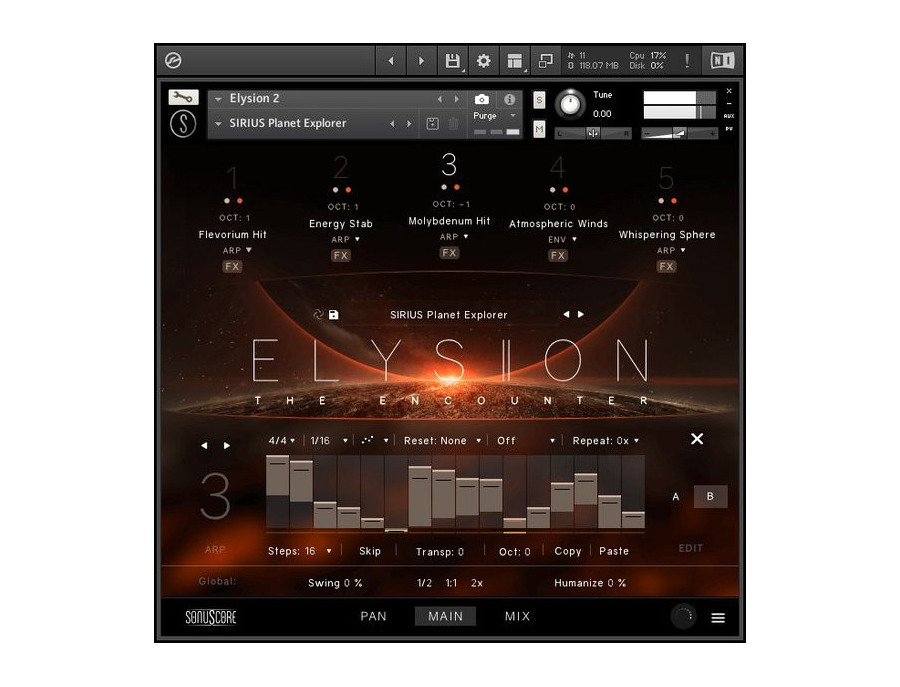This screenshot has height=687, width=900.
Task: Select pattern A
Action: 676,496
